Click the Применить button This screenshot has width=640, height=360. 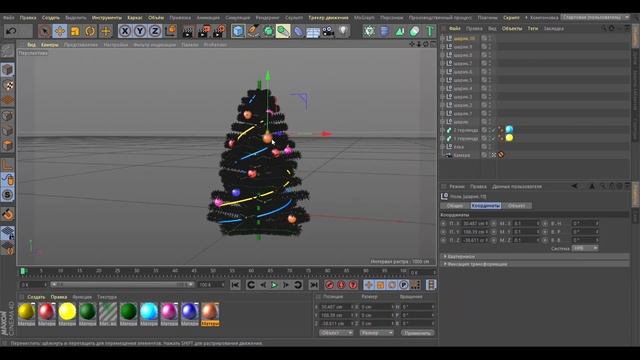[x=418, y=333]
